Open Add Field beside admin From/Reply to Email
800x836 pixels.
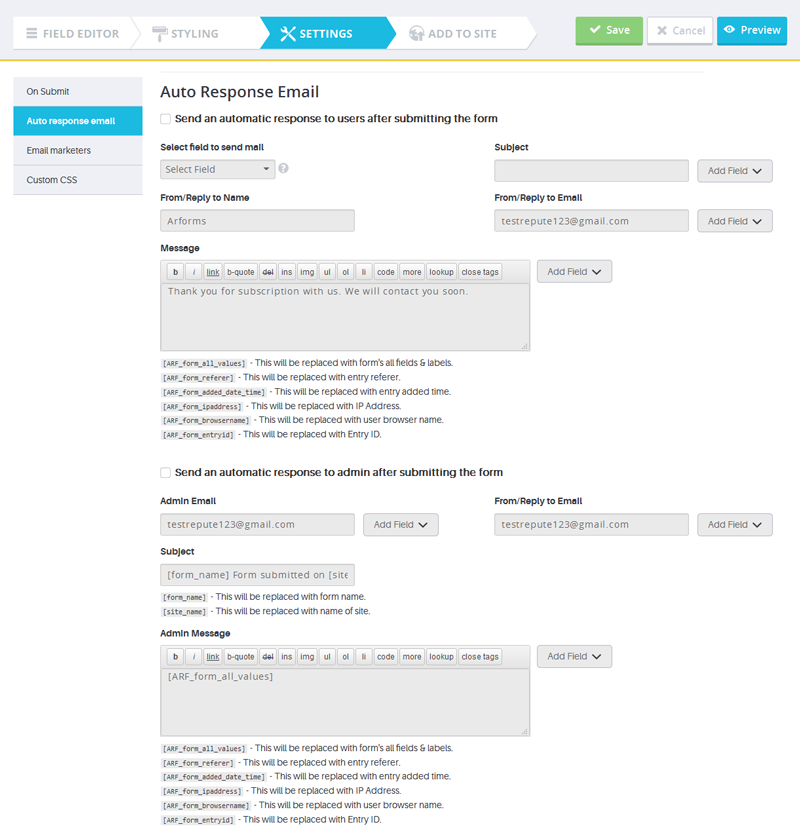point(734,525)
